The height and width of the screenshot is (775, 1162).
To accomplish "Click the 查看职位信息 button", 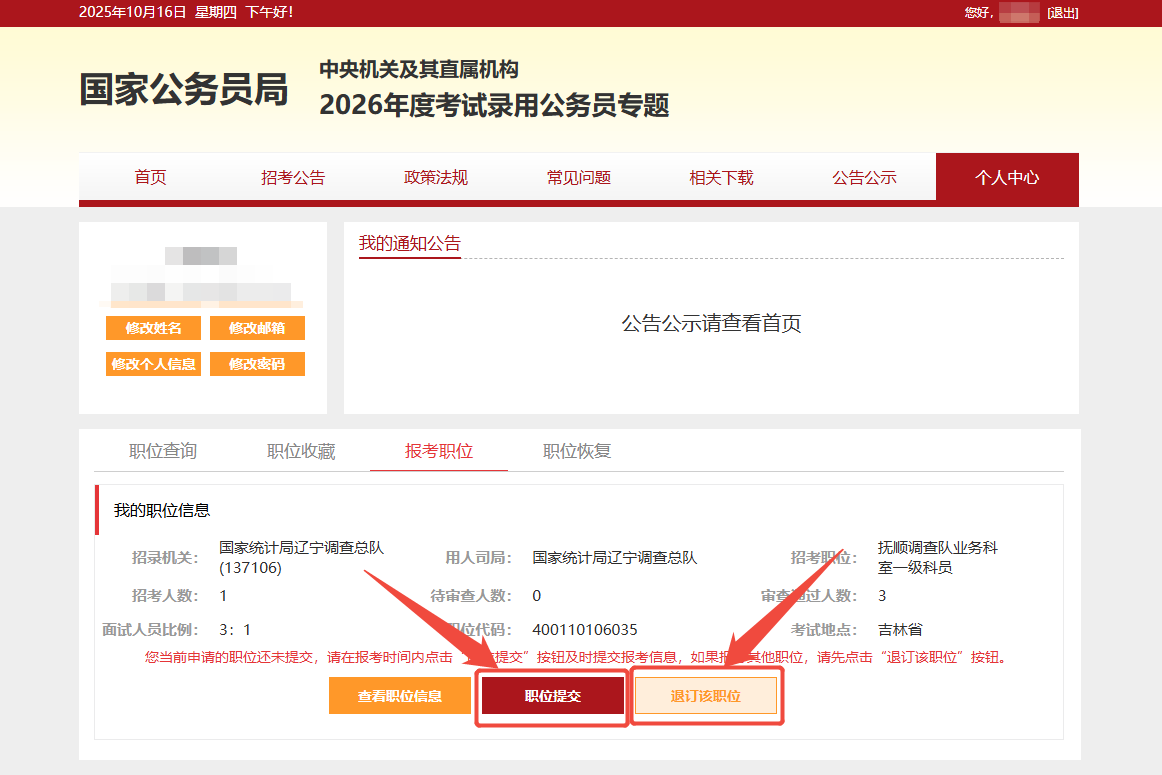I will [x=400, y=696].
